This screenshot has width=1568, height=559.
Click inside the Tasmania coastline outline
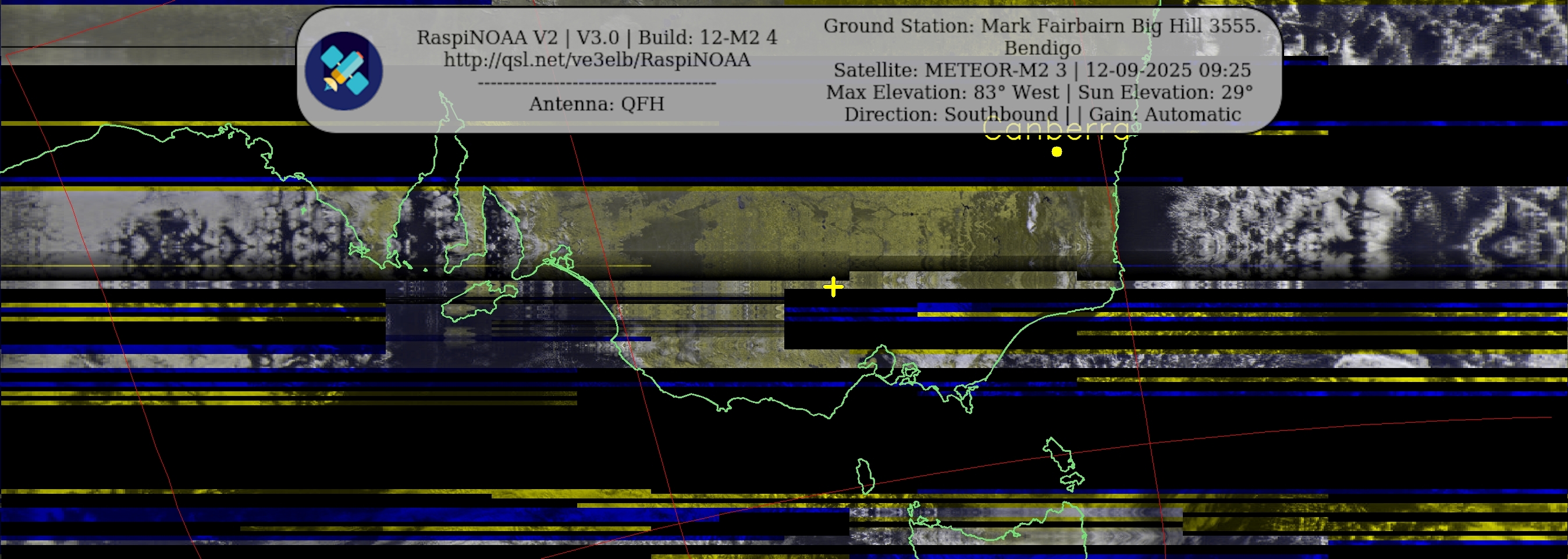tap(998, 536)
